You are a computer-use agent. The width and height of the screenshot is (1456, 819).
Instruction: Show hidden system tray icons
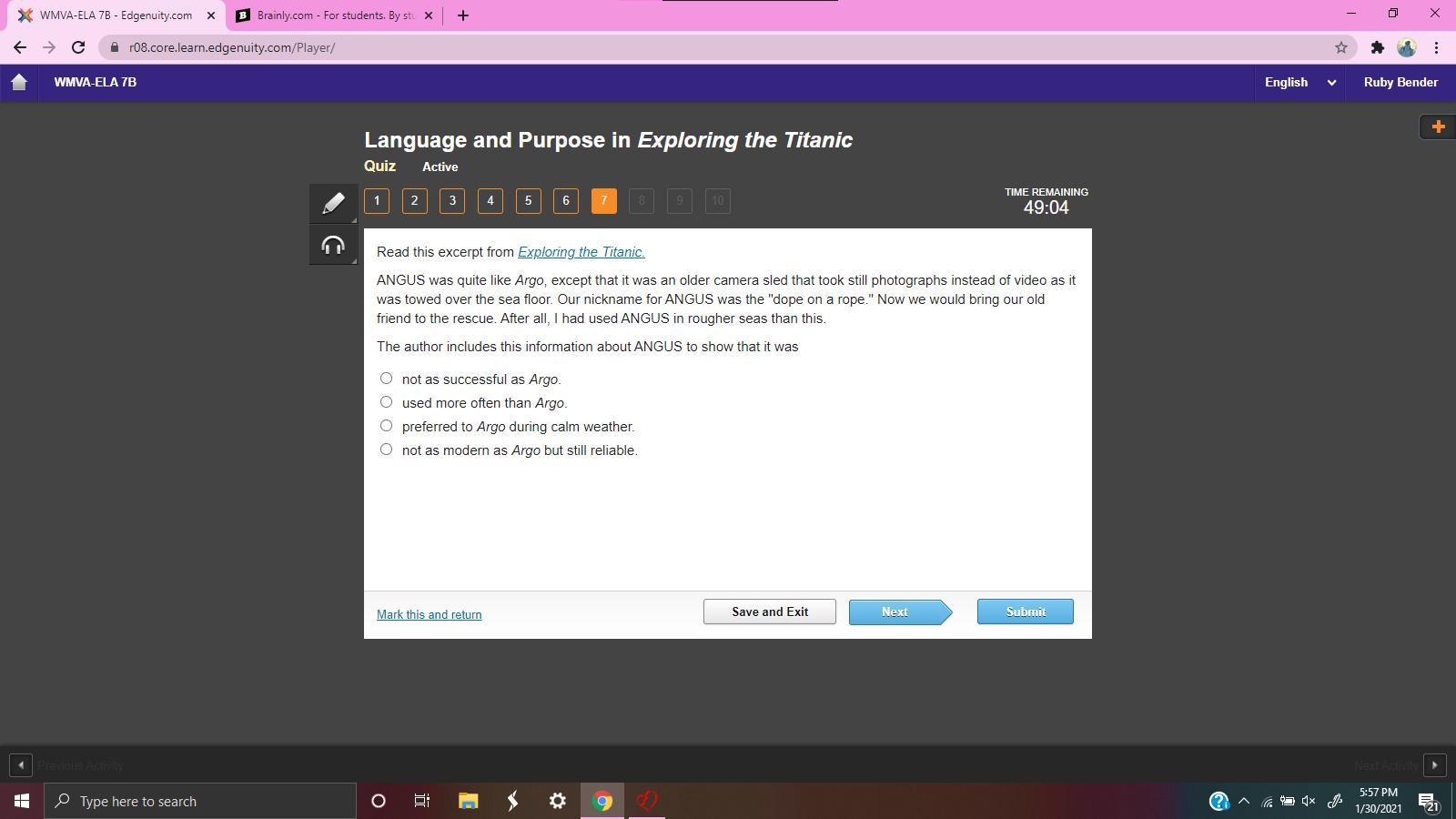1244,801
